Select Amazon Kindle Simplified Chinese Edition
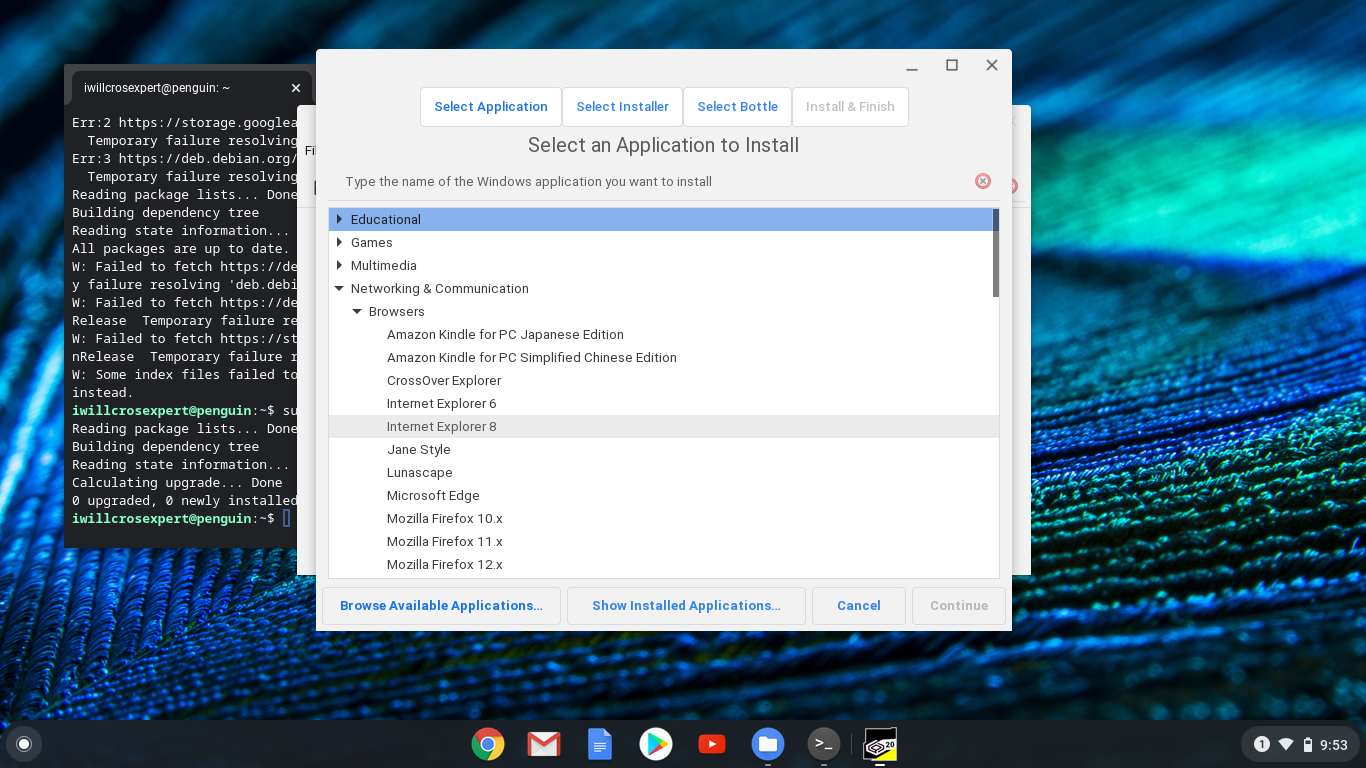The height and width of the screenshot is (768, 1366). click(x=532, y=357)
